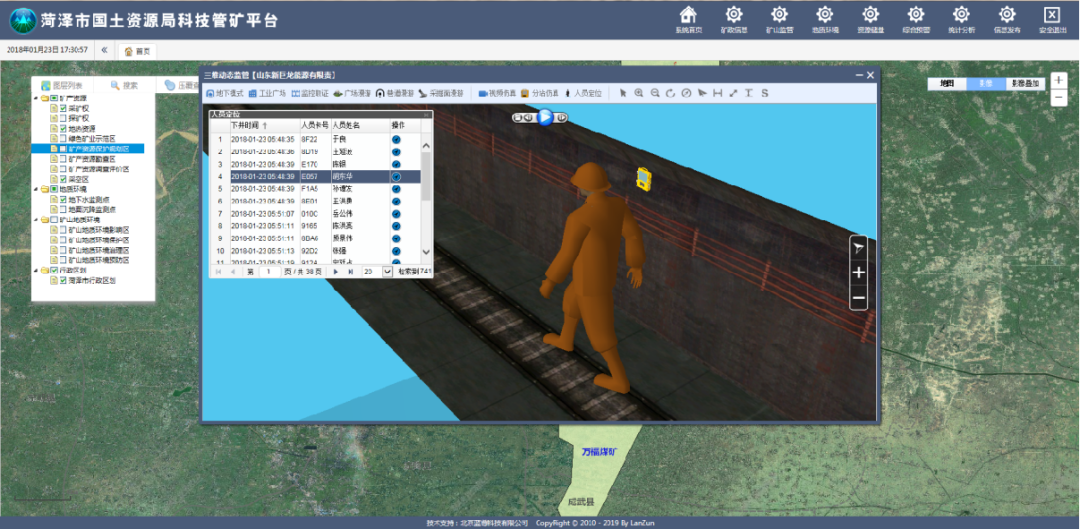1080x529 pixels.
Task: Toggle 采矿权 layer checkbox
Action: 63,108
